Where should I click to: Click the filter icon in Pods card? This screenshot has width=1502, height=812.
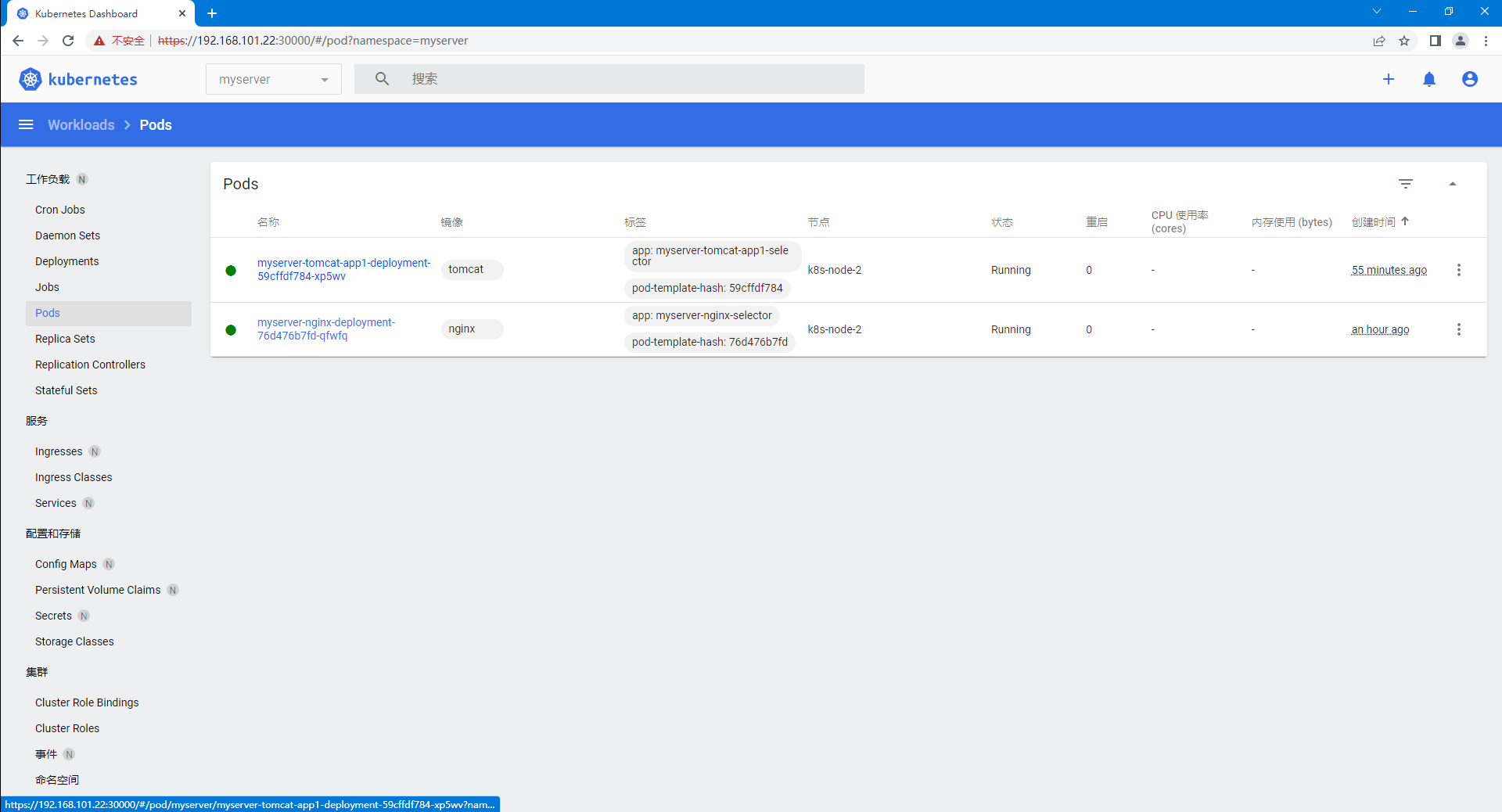[1406, 184]
